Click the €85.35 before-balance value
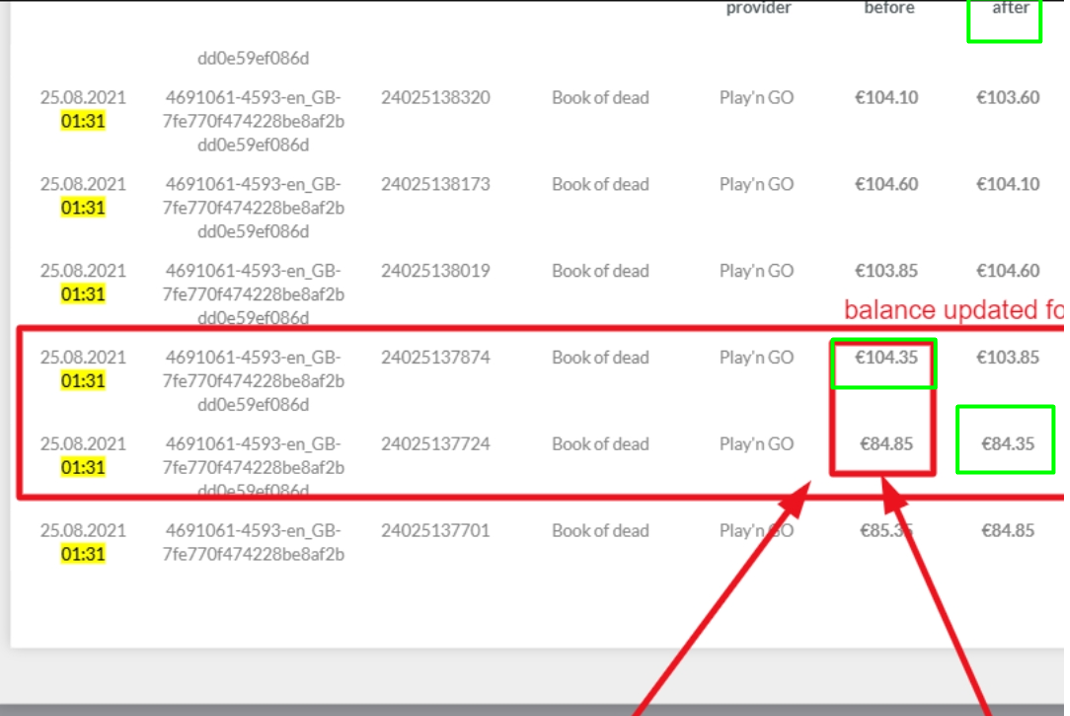Screen dimensions: 1070x716 [x=886, y=531]
